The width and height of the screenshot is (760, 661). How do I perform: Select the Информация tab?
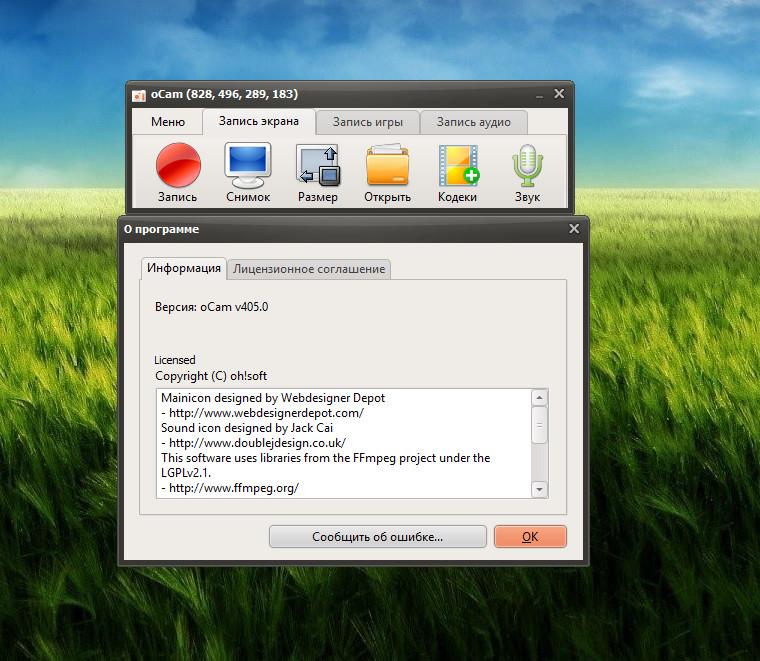[x=184, y=268]
